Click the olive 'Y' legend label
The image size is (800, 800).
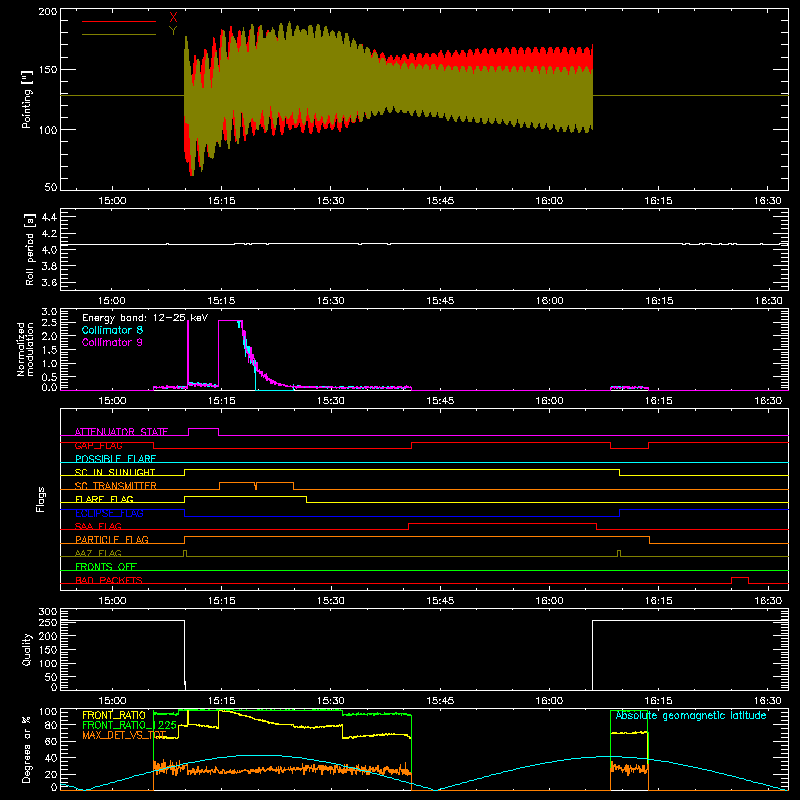click(173, 31)
